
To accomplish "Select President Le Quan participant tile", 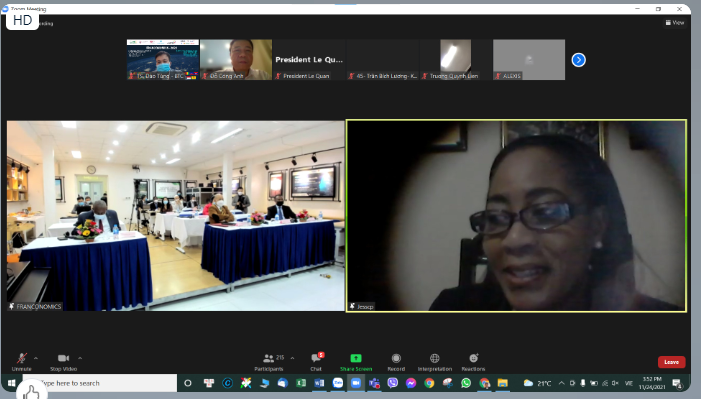I will (309, 59).
